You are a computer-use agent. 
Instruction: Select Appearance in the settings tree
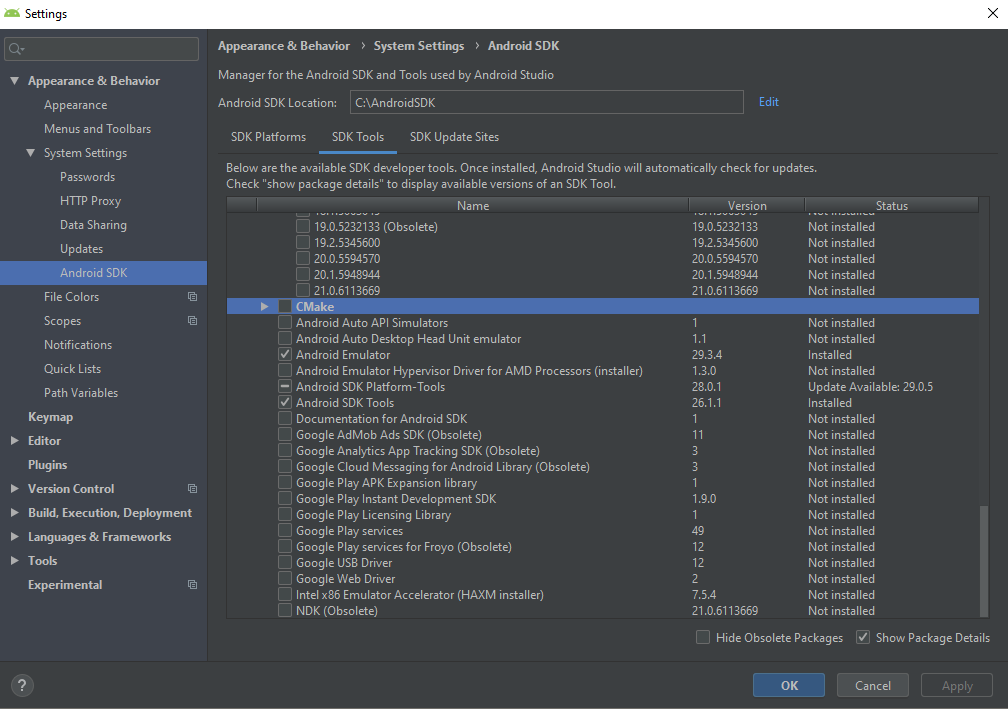pyautogui.click(x=75, y=105)
